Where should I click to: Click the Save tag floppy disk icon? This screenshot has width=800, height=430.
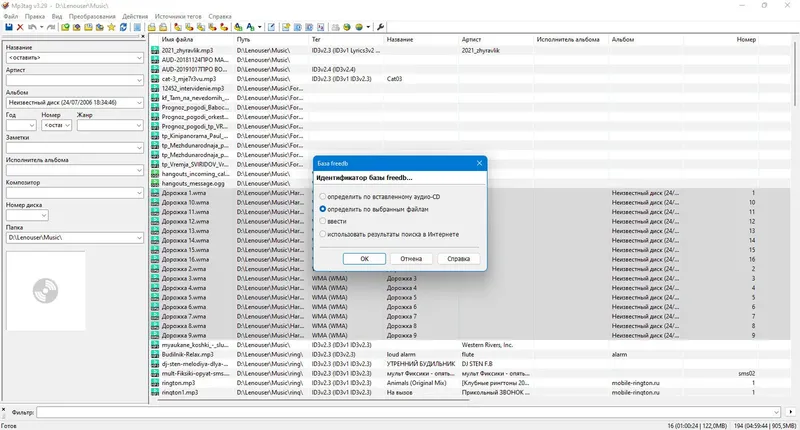(x=9, y=27)
